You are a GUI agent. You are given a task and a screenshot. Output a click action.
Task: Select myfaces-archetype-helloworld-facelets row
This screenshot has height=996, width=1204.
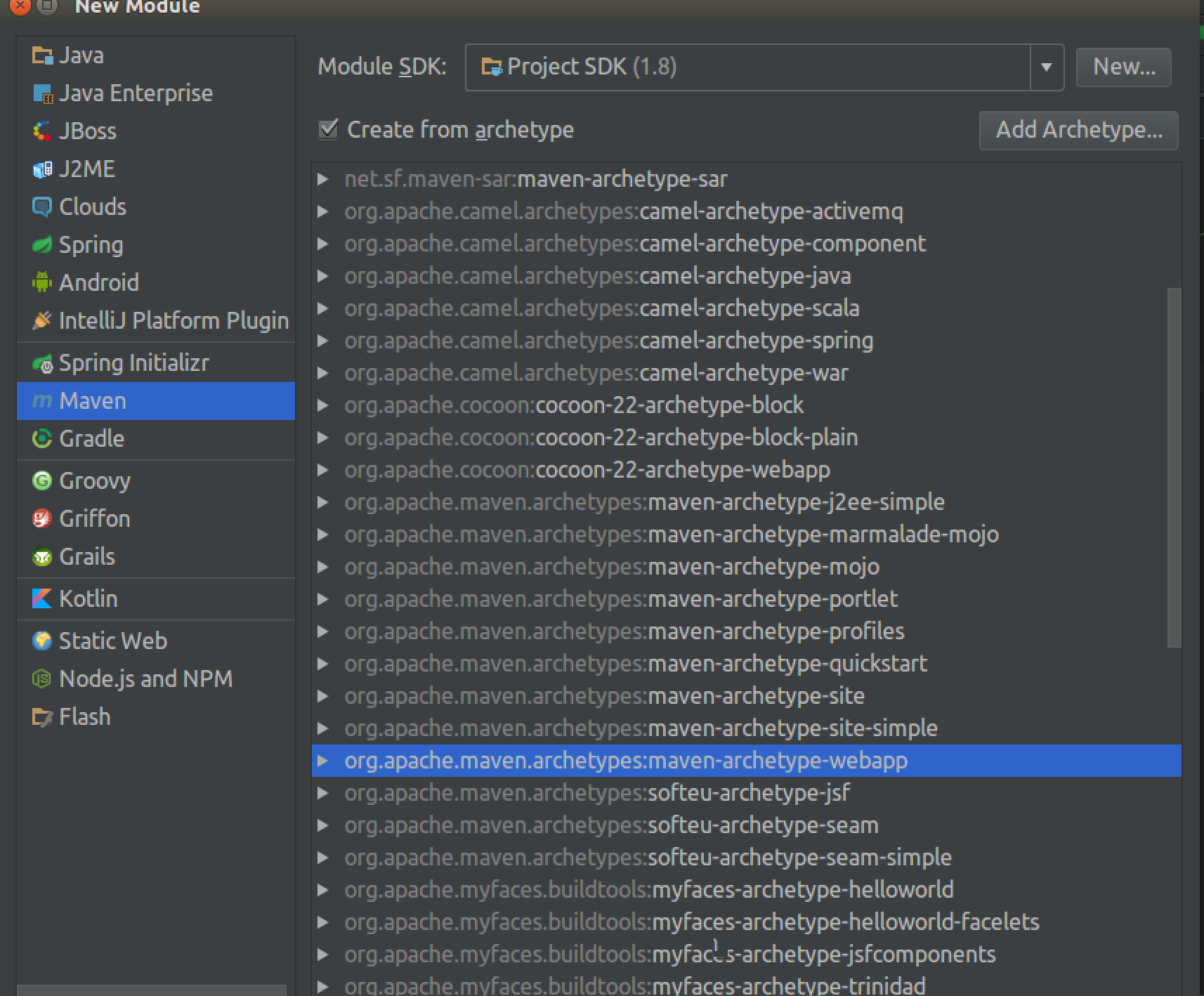click(x=746, y=922)
